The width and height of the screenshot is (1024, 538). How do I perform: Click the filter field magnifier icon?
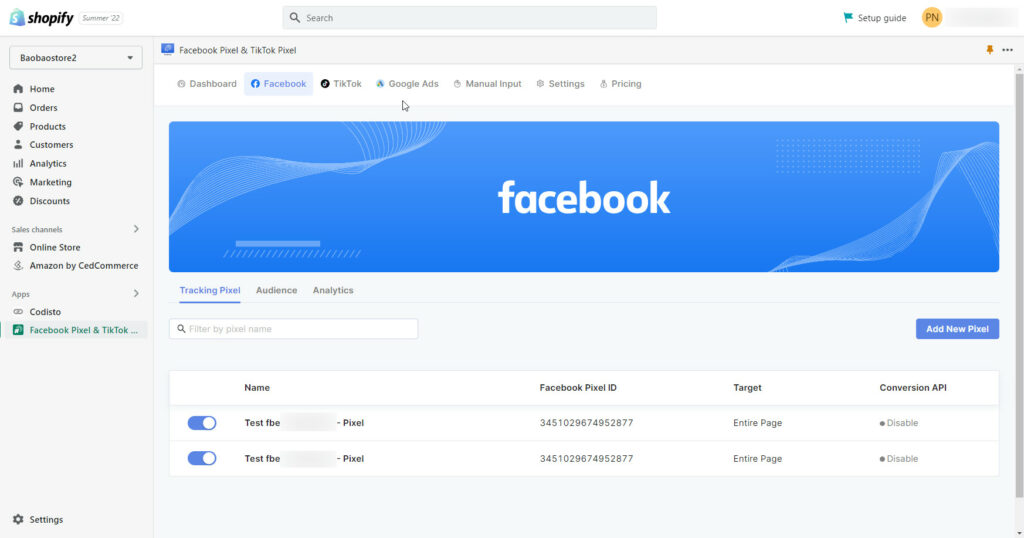tap(182, 329)
